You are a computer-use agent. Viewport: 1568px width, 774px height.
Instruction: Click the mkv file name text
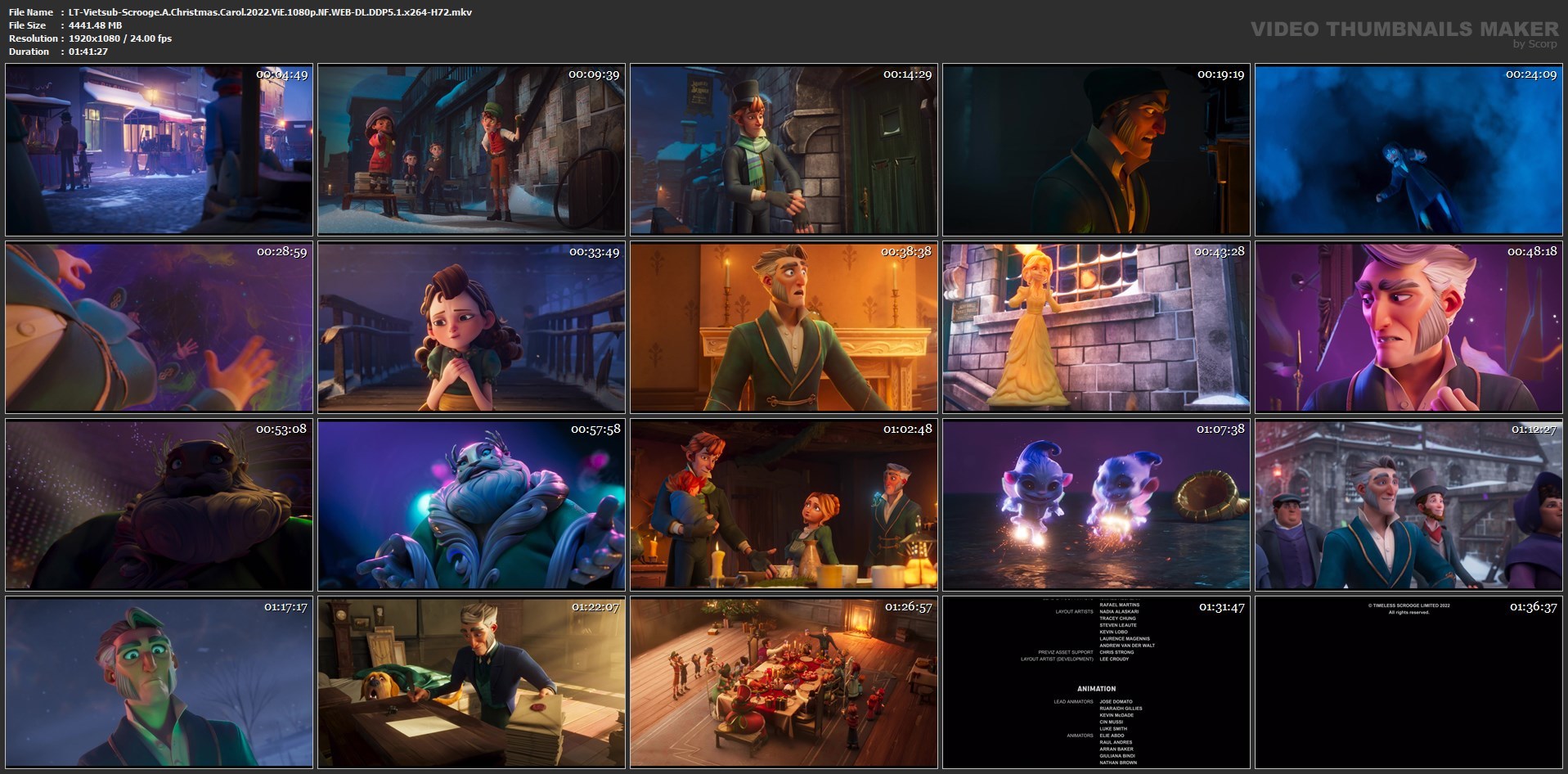pos(270,12)
